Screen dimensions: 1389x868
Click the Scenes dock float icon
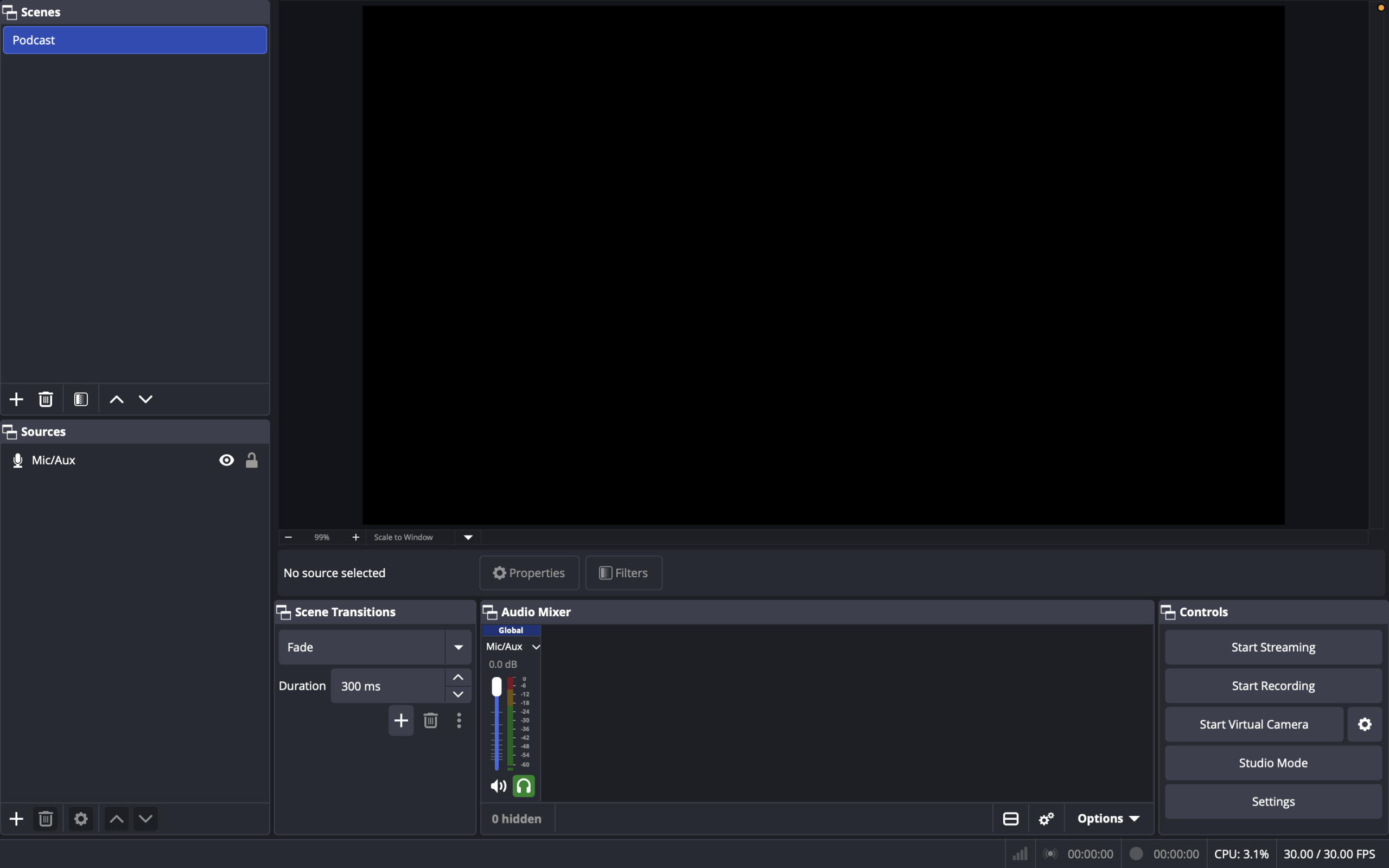10,12
